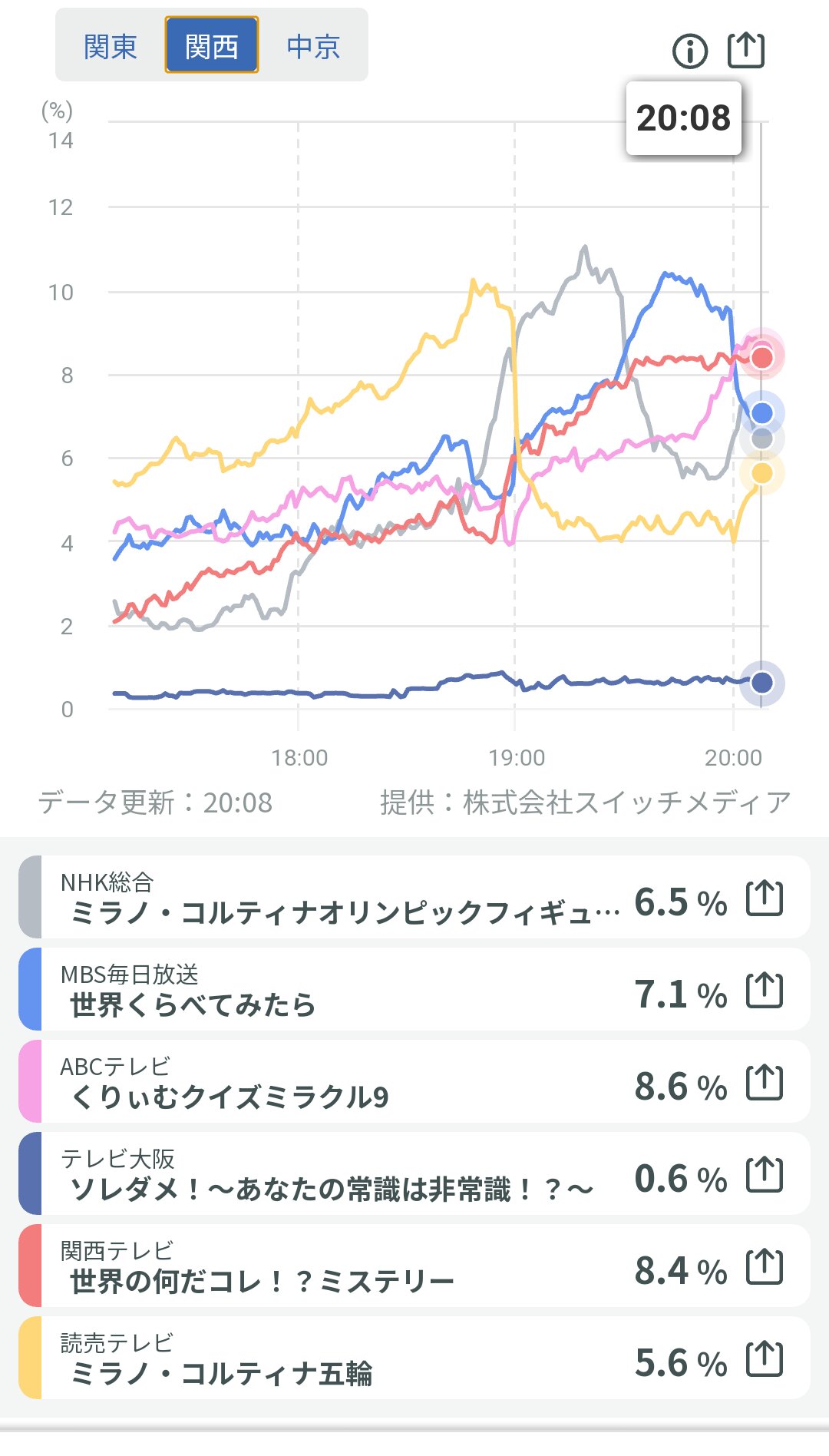Select the 関西 region tab

[212, 46]
